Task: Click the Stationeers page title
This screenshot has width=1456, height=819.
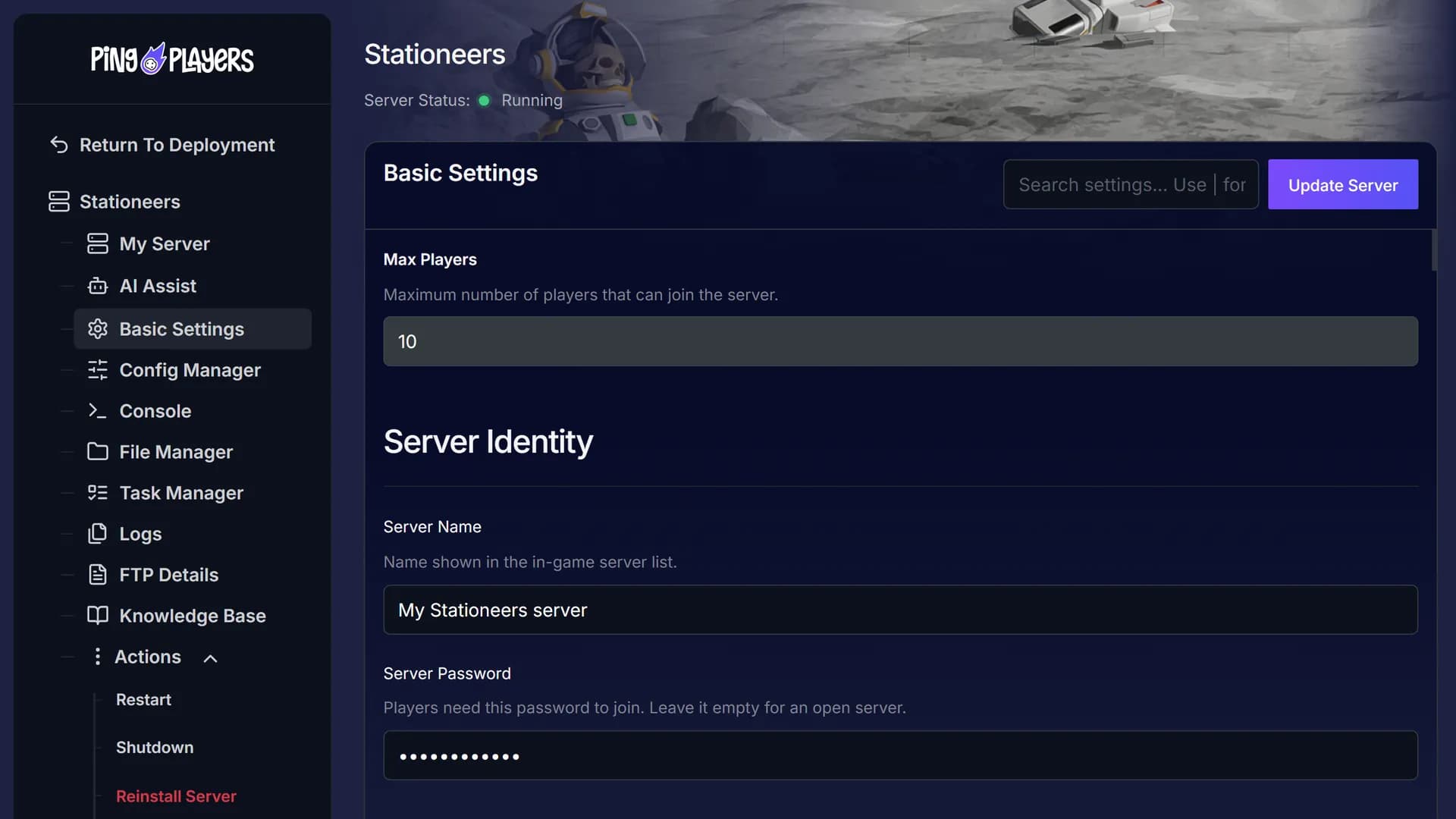Action: coord(435,54)
